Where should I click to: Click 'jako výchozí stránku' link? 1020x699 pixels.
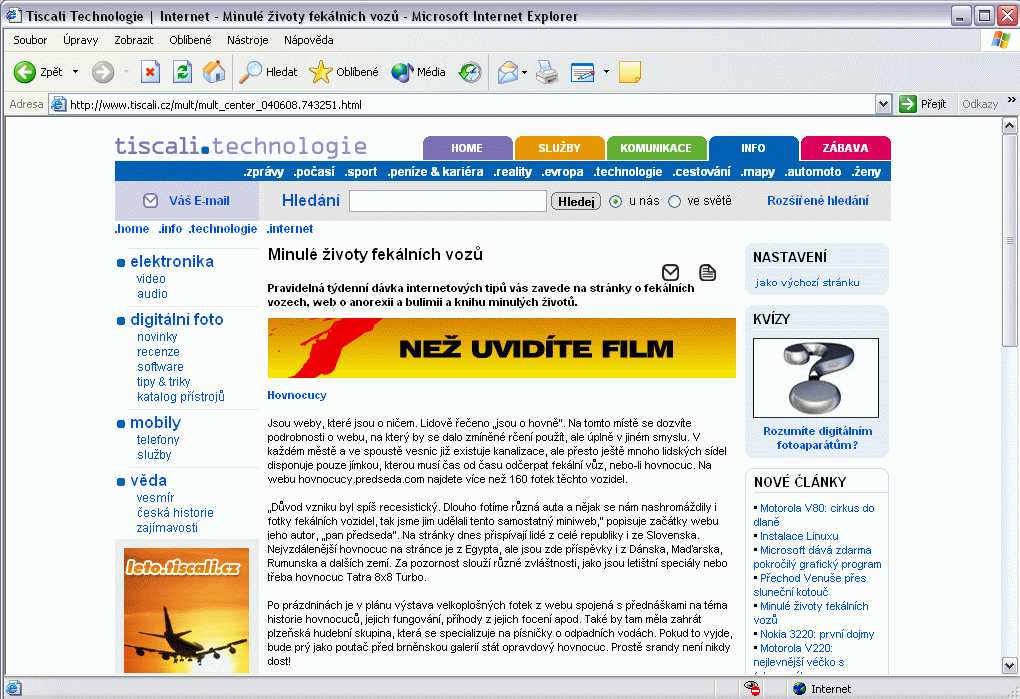(807, 283)
